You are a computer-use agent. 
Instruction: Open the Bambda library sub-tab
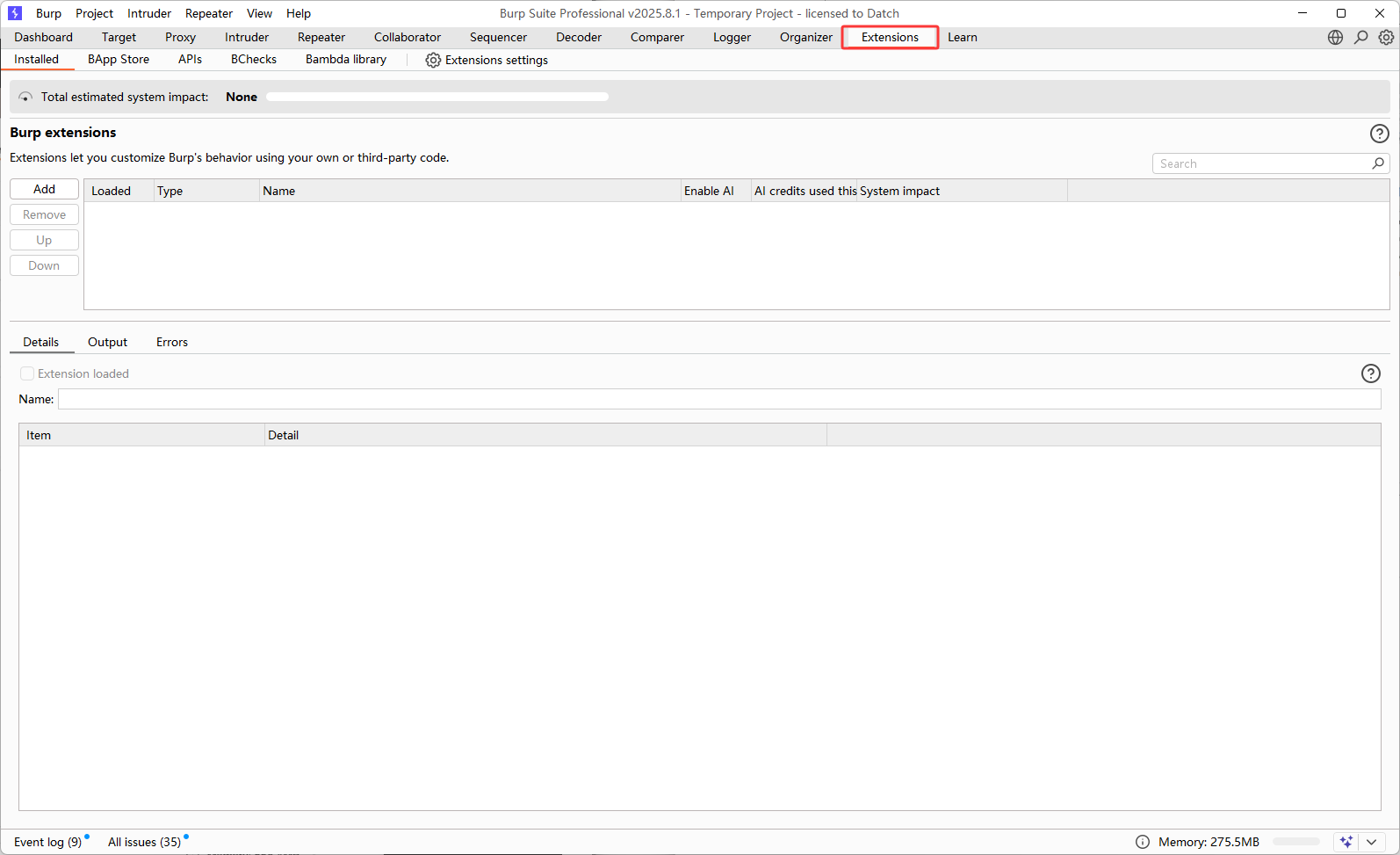click(x=346, y=59)
